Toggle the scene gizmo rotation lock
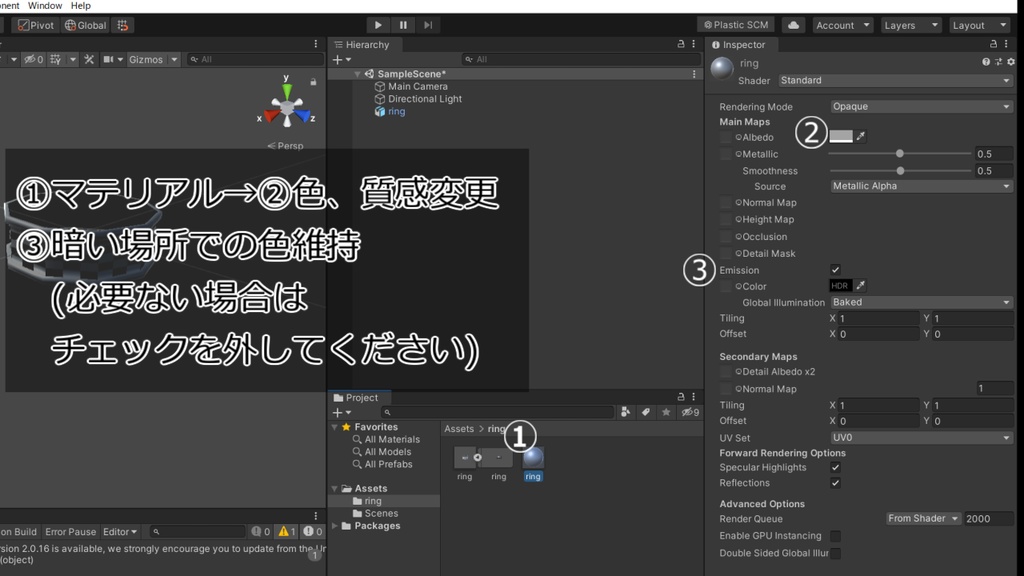This screenshot has height=576, width=1024. (x=313, y=82)
